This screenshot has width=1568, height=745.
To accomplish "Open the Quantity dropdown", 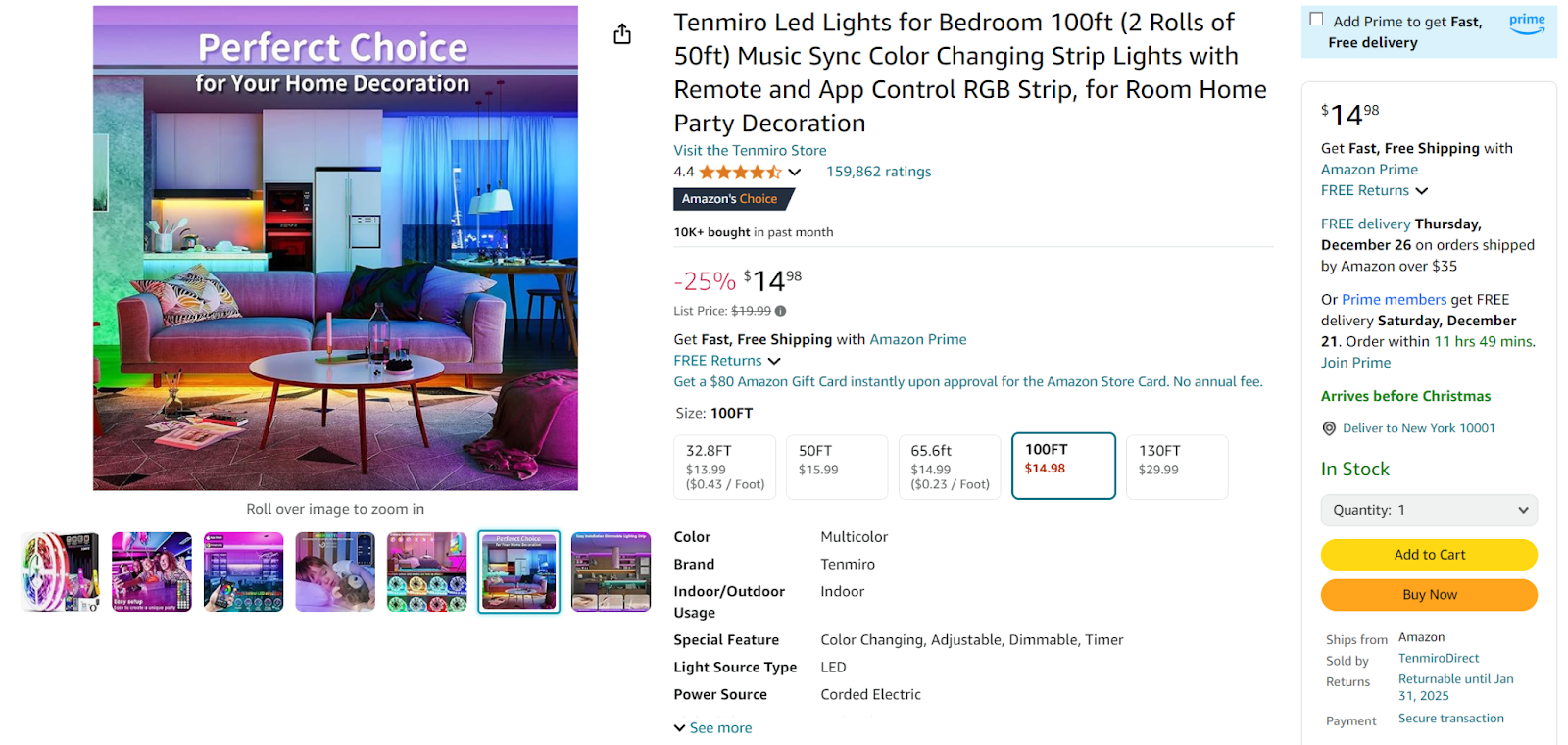I will 1428,510.
